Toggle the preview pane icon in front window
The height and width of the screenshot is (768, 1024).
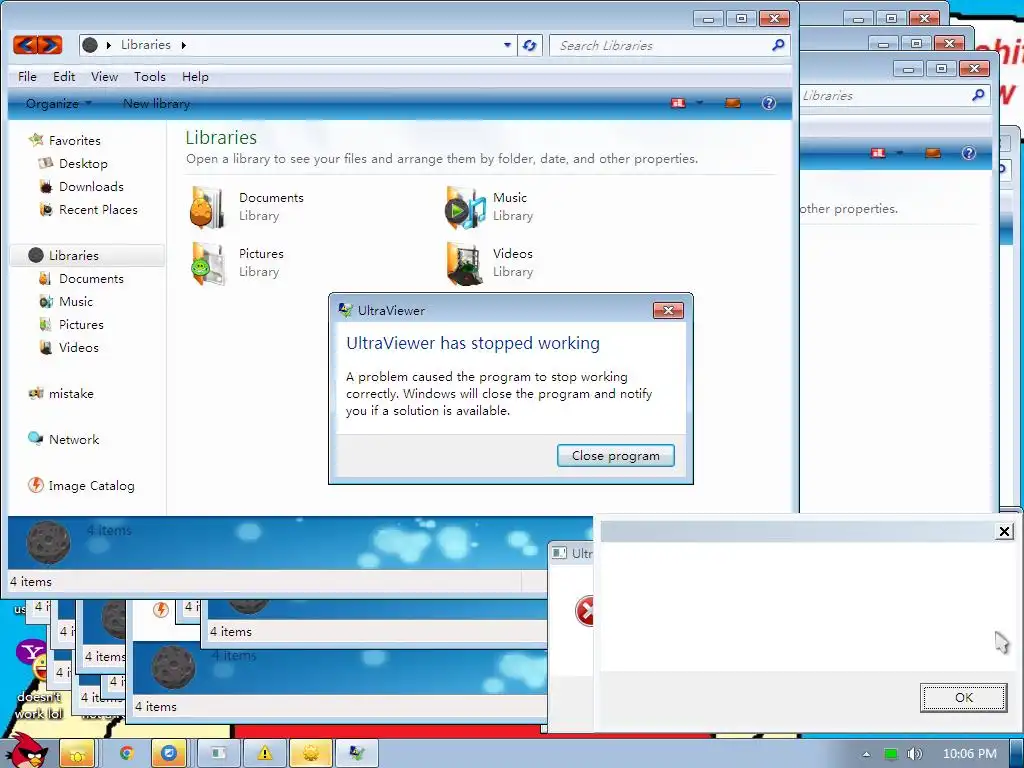pos(733,103)
